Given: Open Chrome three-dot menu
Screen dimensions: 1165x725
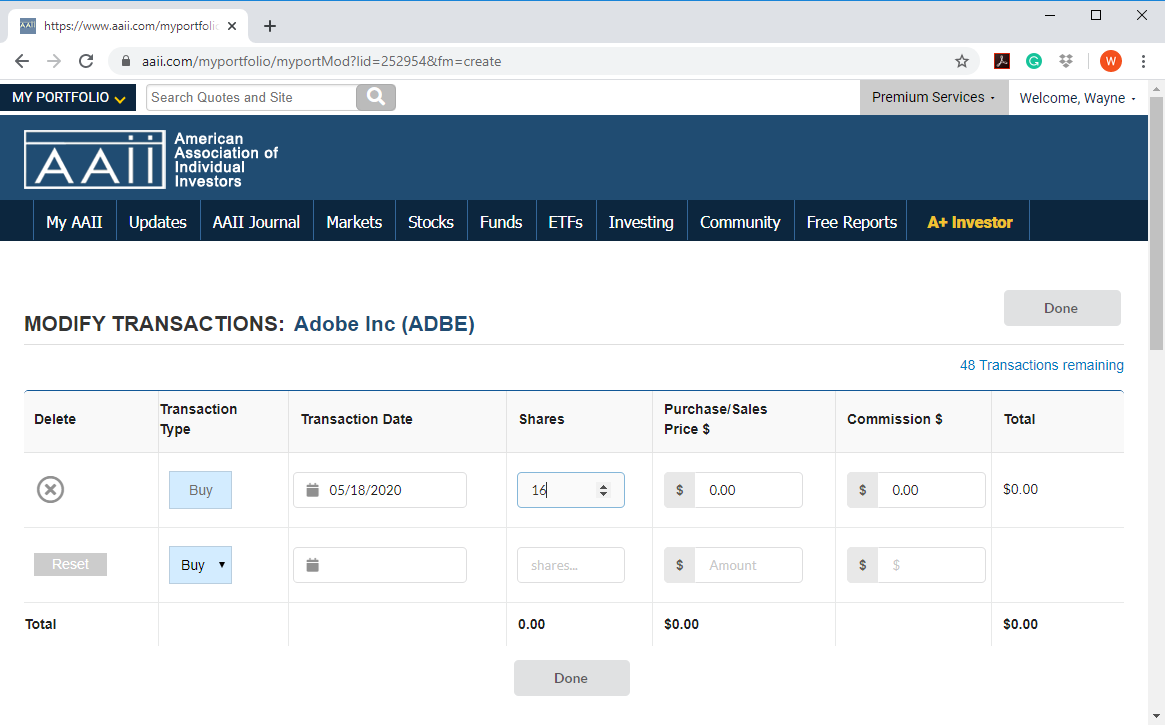Looking at the screenshot, I should coord(1143,62).
